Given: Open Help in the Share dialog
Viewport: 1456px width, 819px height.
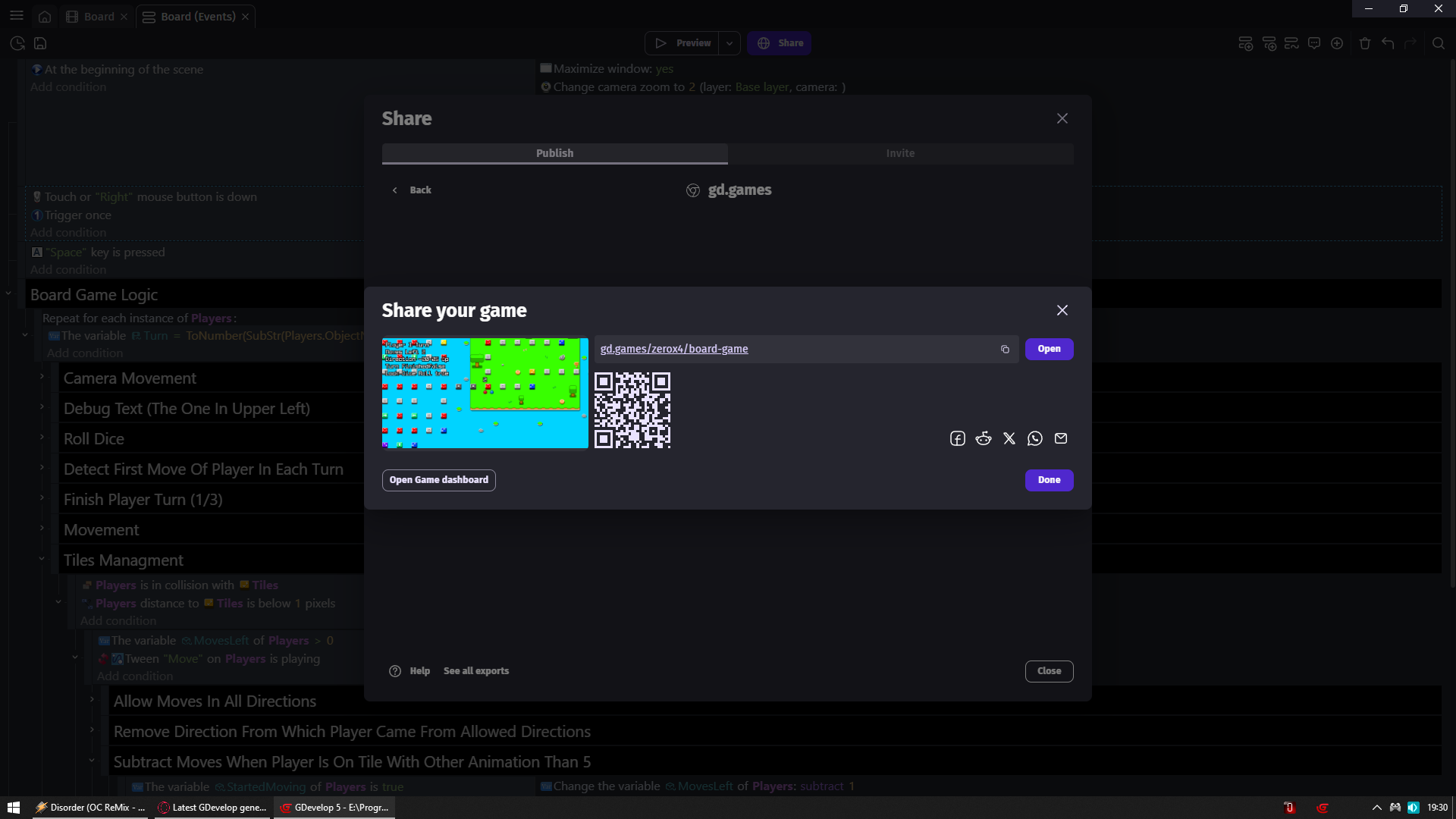Looking at the screenshot, I should point(409,671).
